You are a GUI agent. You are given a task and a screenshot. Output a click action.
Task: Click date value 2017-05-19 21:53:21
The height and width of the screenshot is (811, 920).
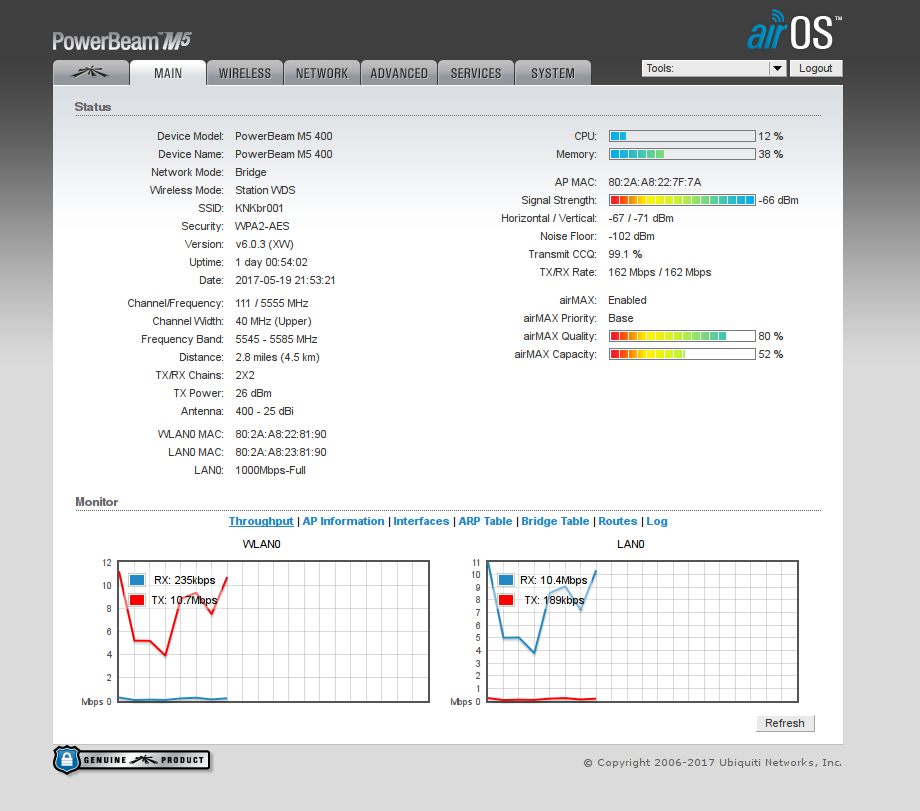[285, 281]
